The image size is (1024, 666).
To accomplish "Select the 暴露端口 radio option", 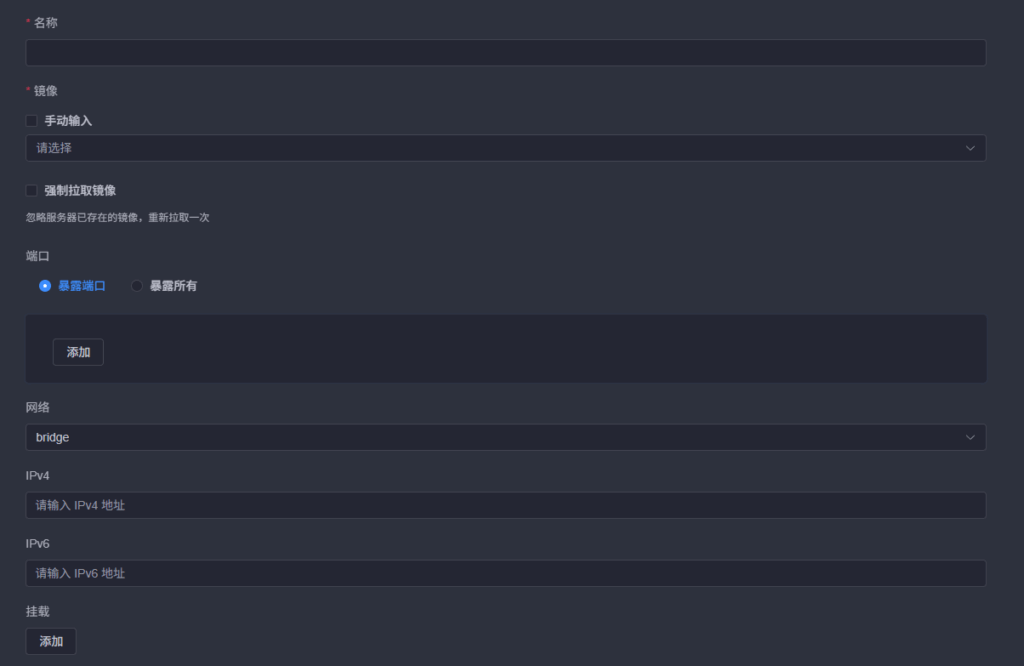I will (45, 286).
